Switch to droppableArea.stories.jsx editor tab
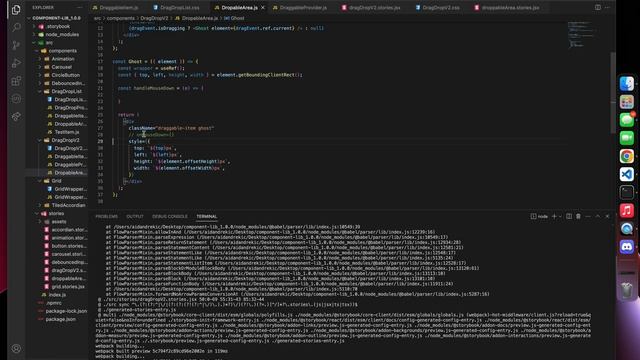The height and width of the screenshot is (360, 640). (510, 7)
